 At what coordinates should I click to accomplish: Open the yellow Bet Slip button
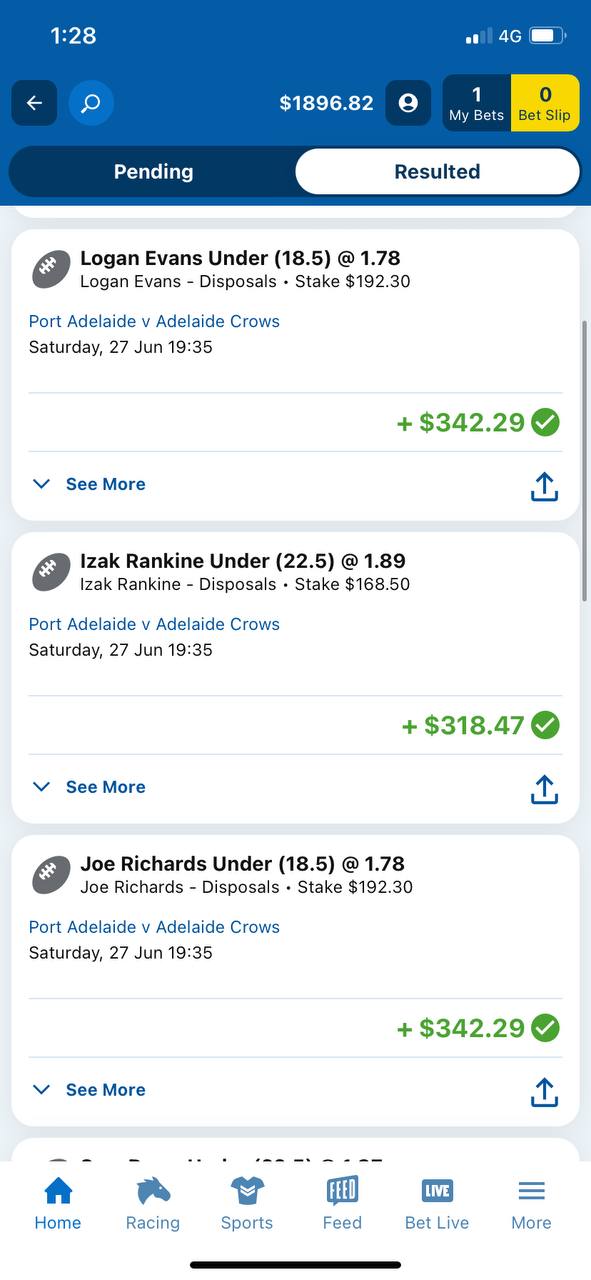tap(545, 103)
